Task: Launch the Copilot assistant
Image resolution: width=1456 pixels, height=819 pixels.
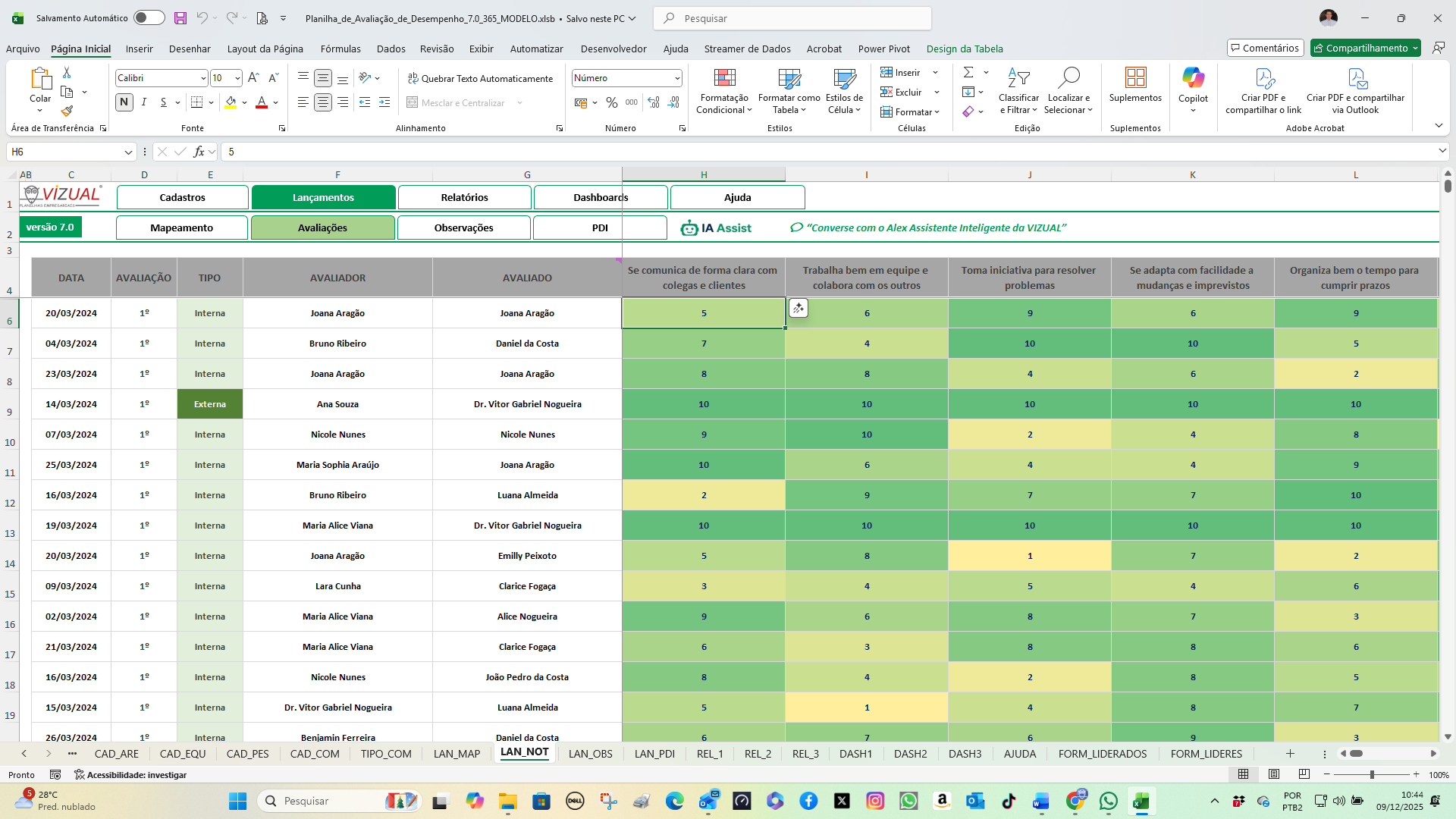Action: (x=1193, y=86)
